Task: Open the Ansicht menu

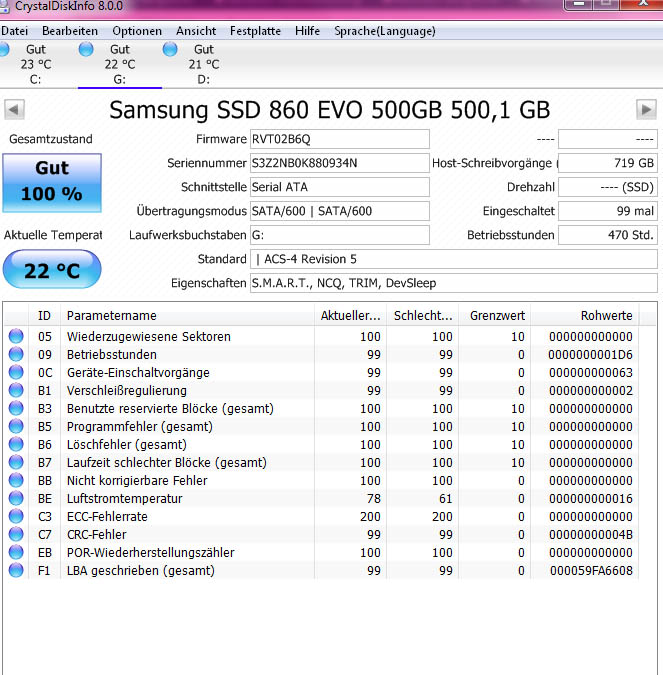Action: pyautogui.click(x=196, y=31)
